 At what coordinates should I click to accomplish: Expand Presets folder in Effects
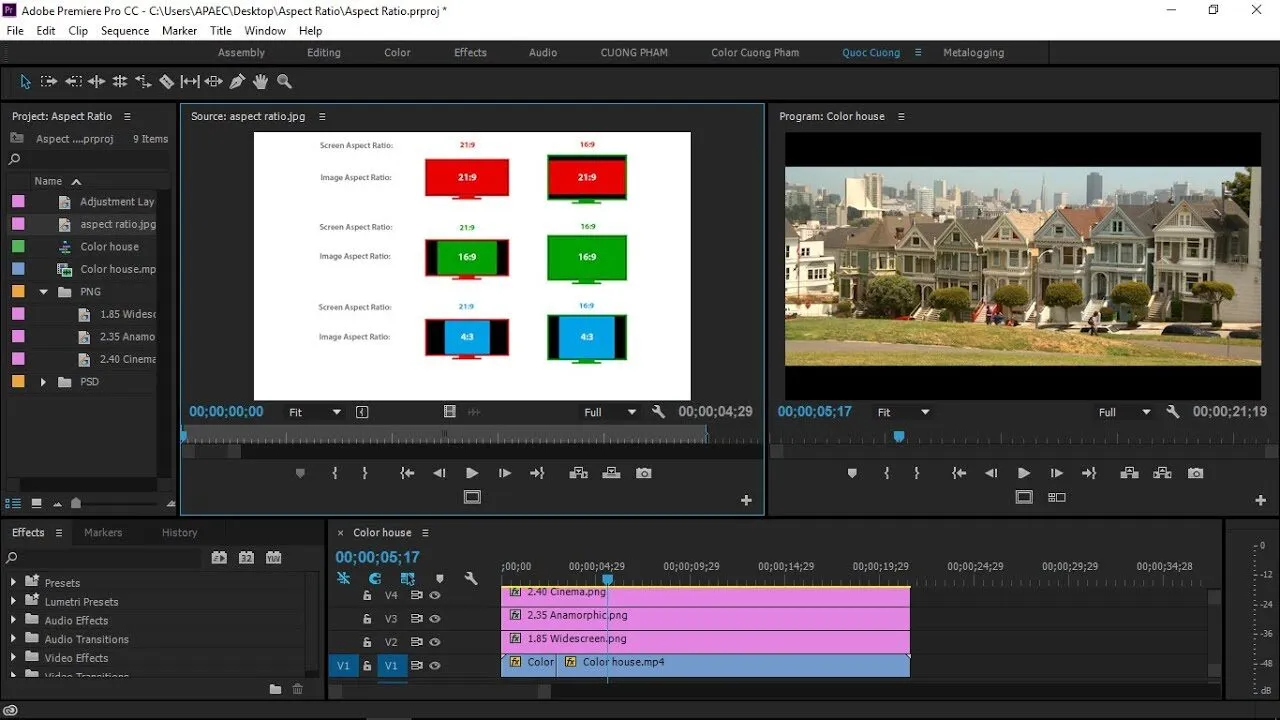[13, 583]
